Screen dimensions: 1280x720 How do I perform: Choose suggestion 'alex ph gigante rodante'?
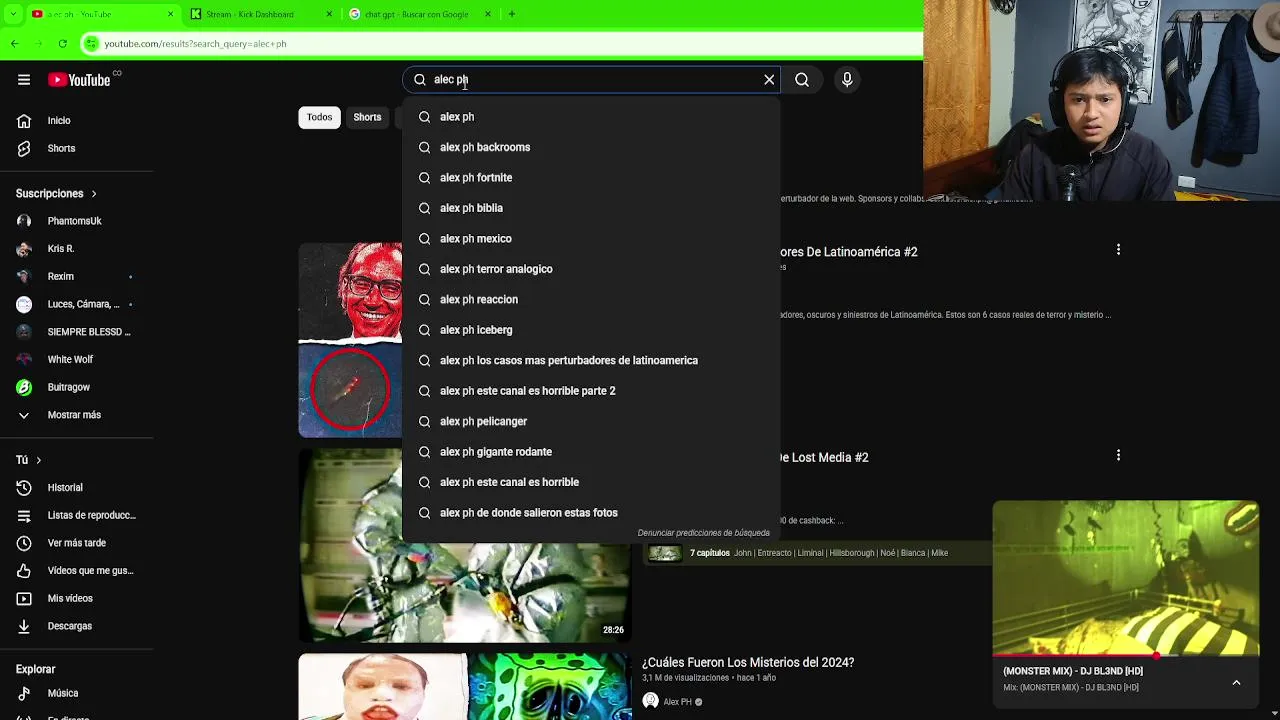591,452
